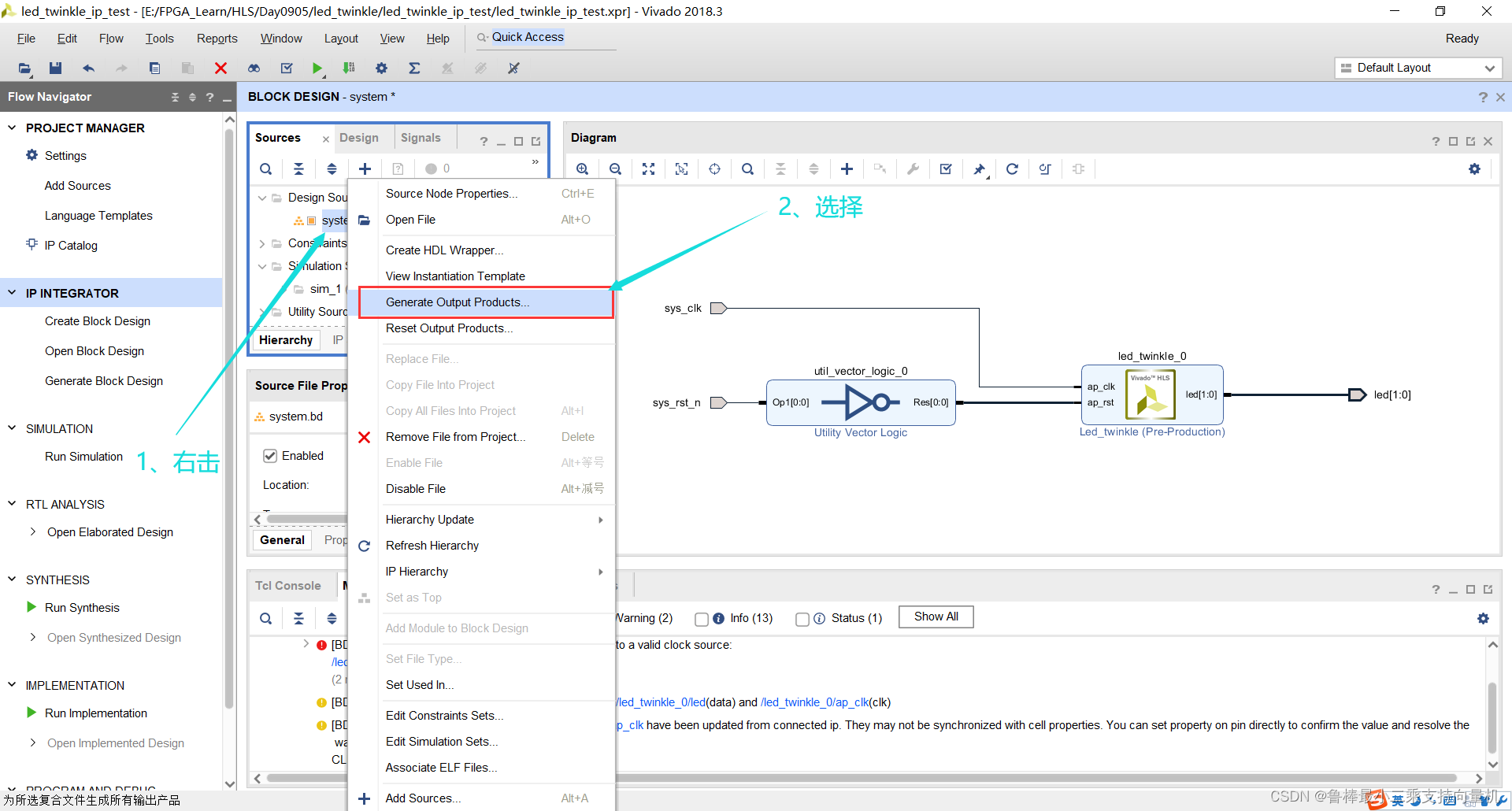Image resolution: width=1512 pixels, height=811 pixels.
Task: Switch to the Signals tab
Action: point(421,138)
